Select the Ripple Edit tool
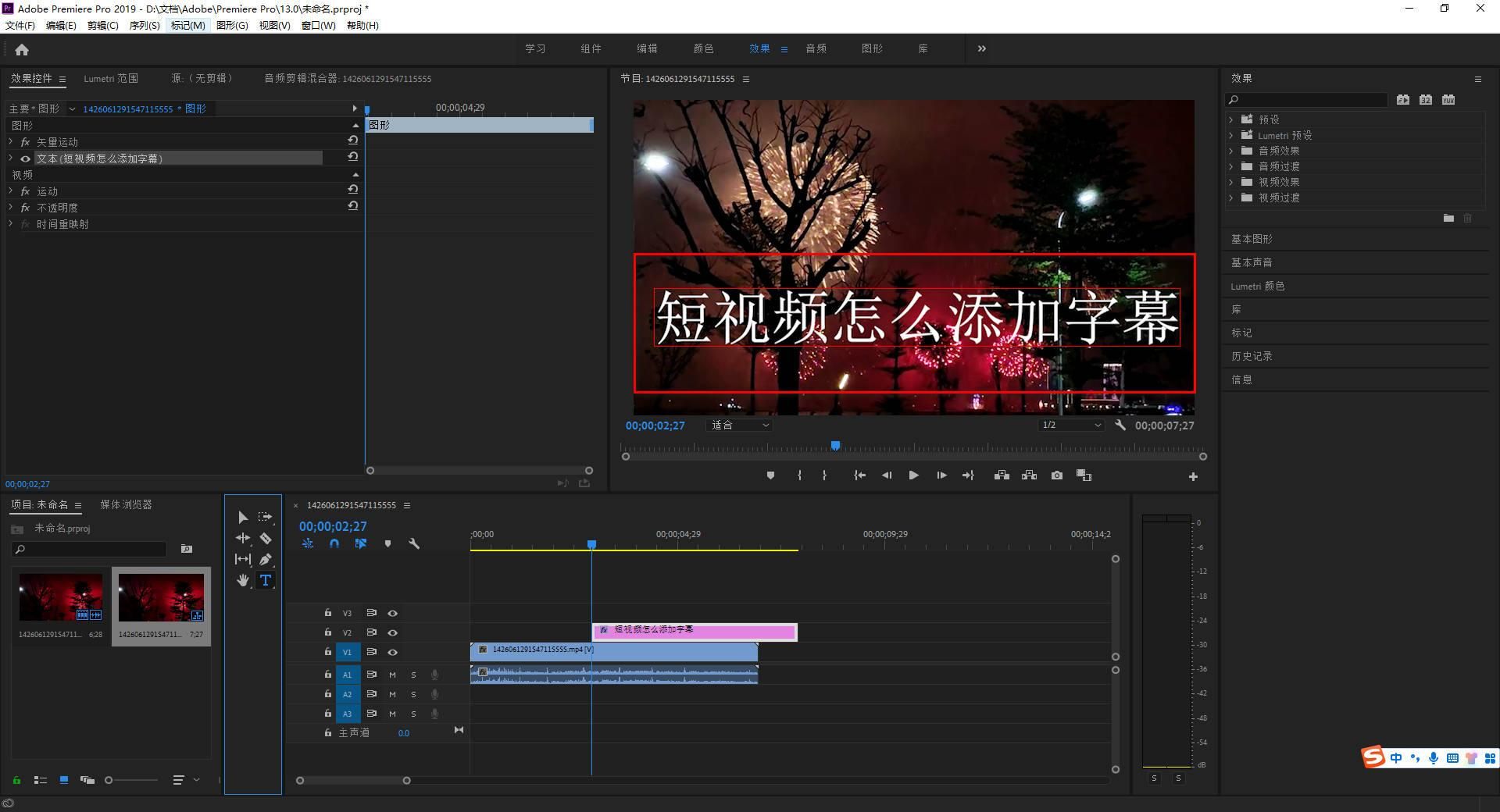The image size is (1500, 812). (x=243, y=538)
